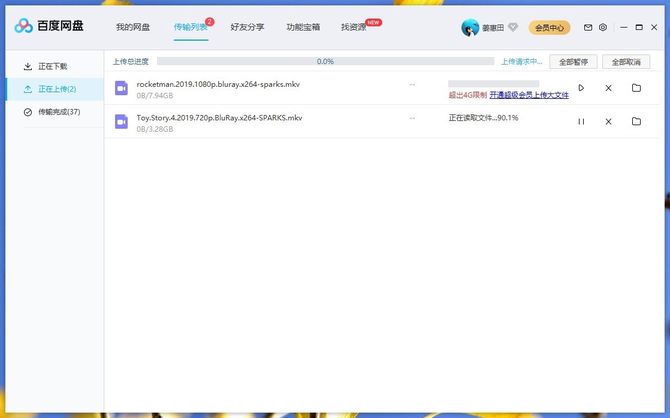670x418 pixels.
Task: Click the Baidu Netdisk logo
Action: click(x=49, y=26)
